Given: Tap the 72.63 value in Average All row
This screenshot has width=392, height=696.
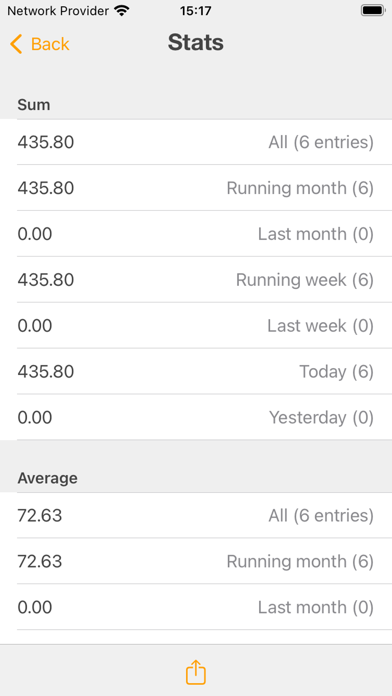Looking at the screenshot, I should 40,515.
